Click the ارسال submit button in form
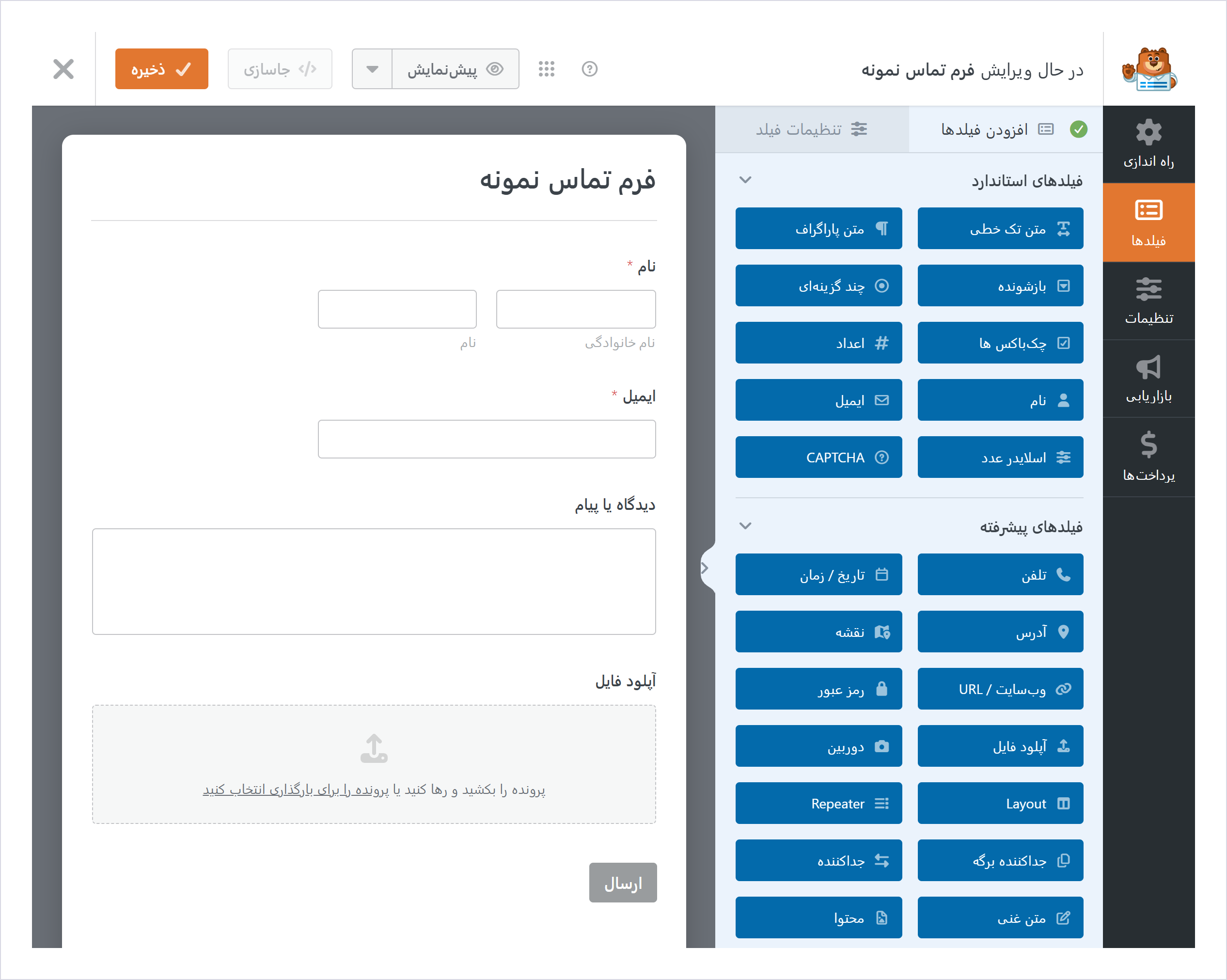 [x=623, y=882]
